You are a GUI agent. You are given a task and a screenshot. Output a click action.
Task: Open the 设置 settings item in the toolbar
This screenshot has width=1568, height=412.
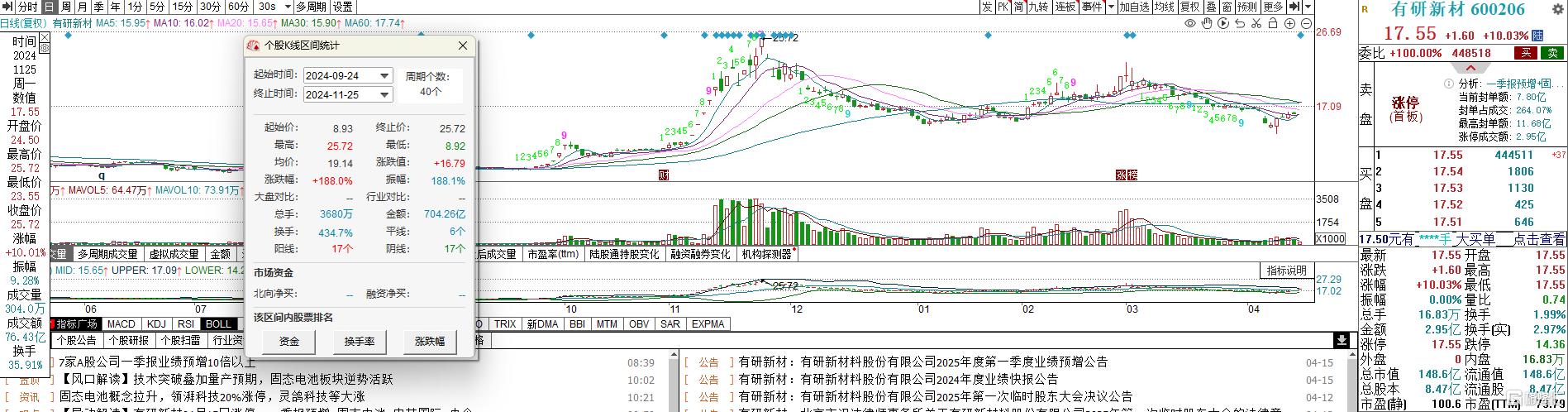(343, 7)
